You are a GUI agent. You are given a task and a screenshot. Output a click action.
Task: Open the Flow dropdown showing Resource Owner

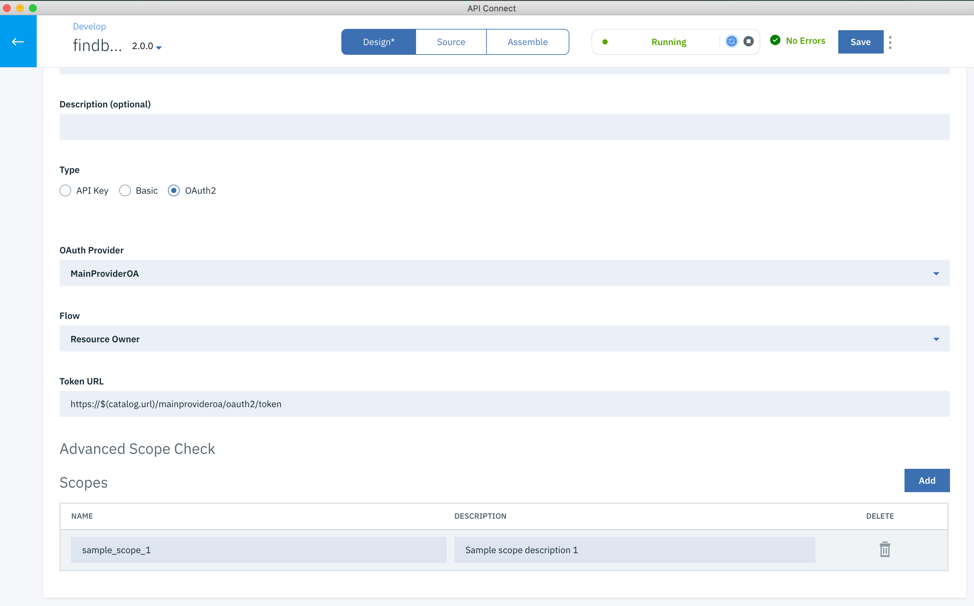click(504, 338)
